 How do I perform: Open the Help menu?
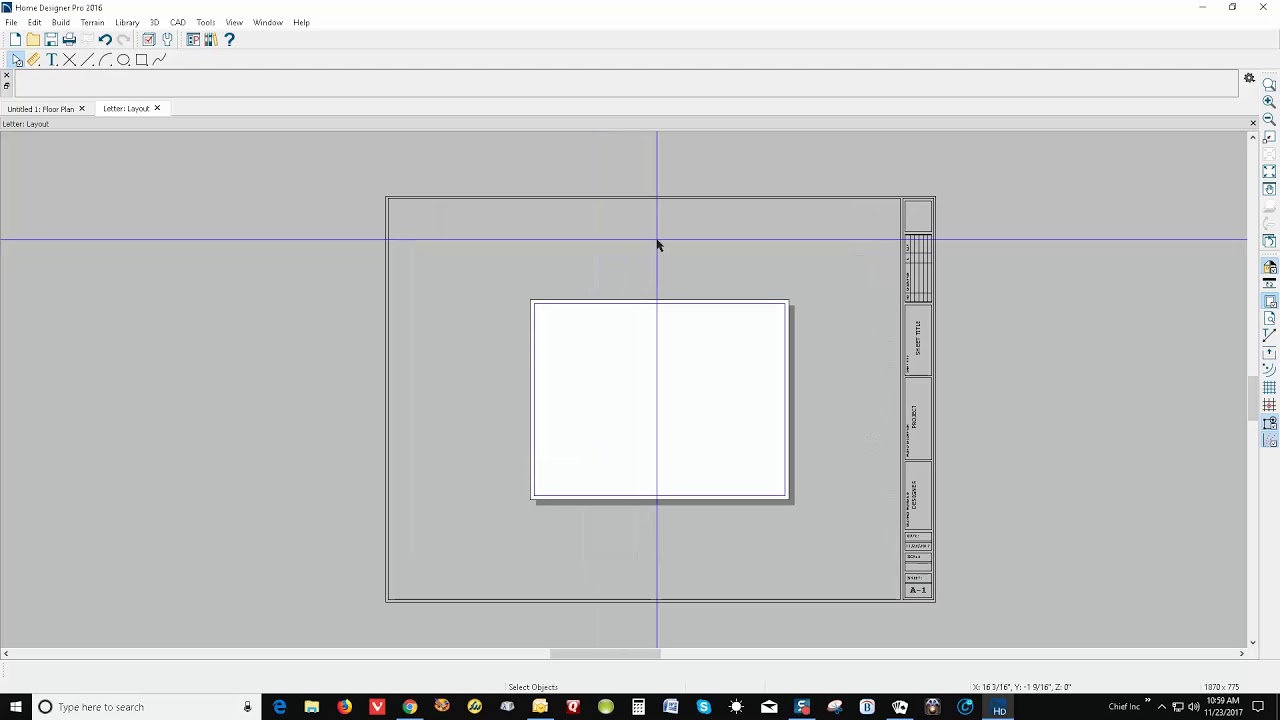click(x=301, y=22)
